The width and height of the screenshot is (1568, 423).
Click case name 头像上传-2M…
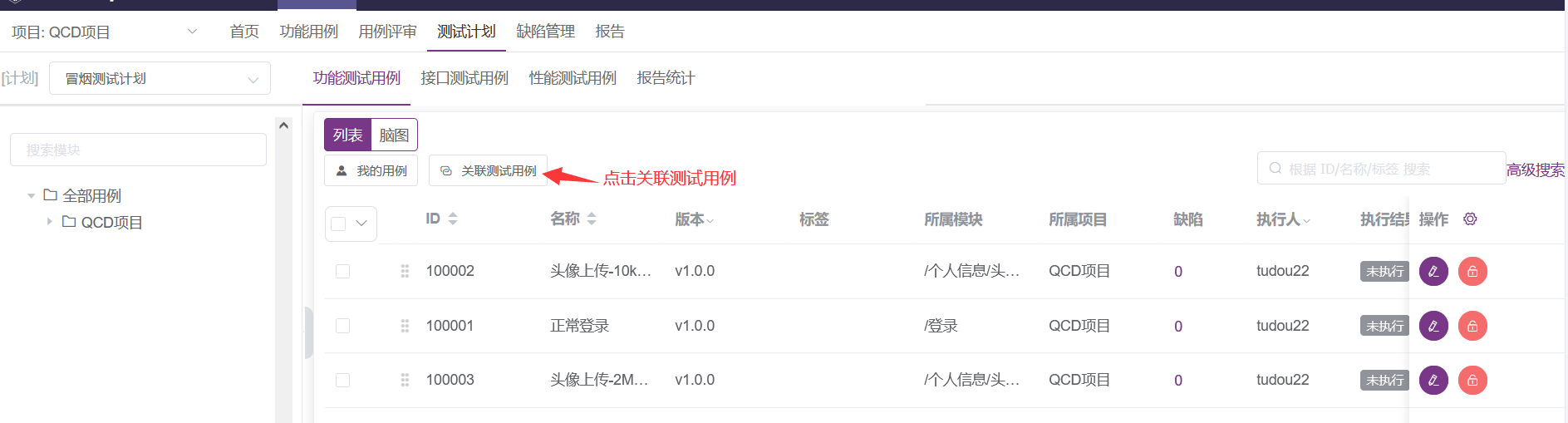(598, 380)
